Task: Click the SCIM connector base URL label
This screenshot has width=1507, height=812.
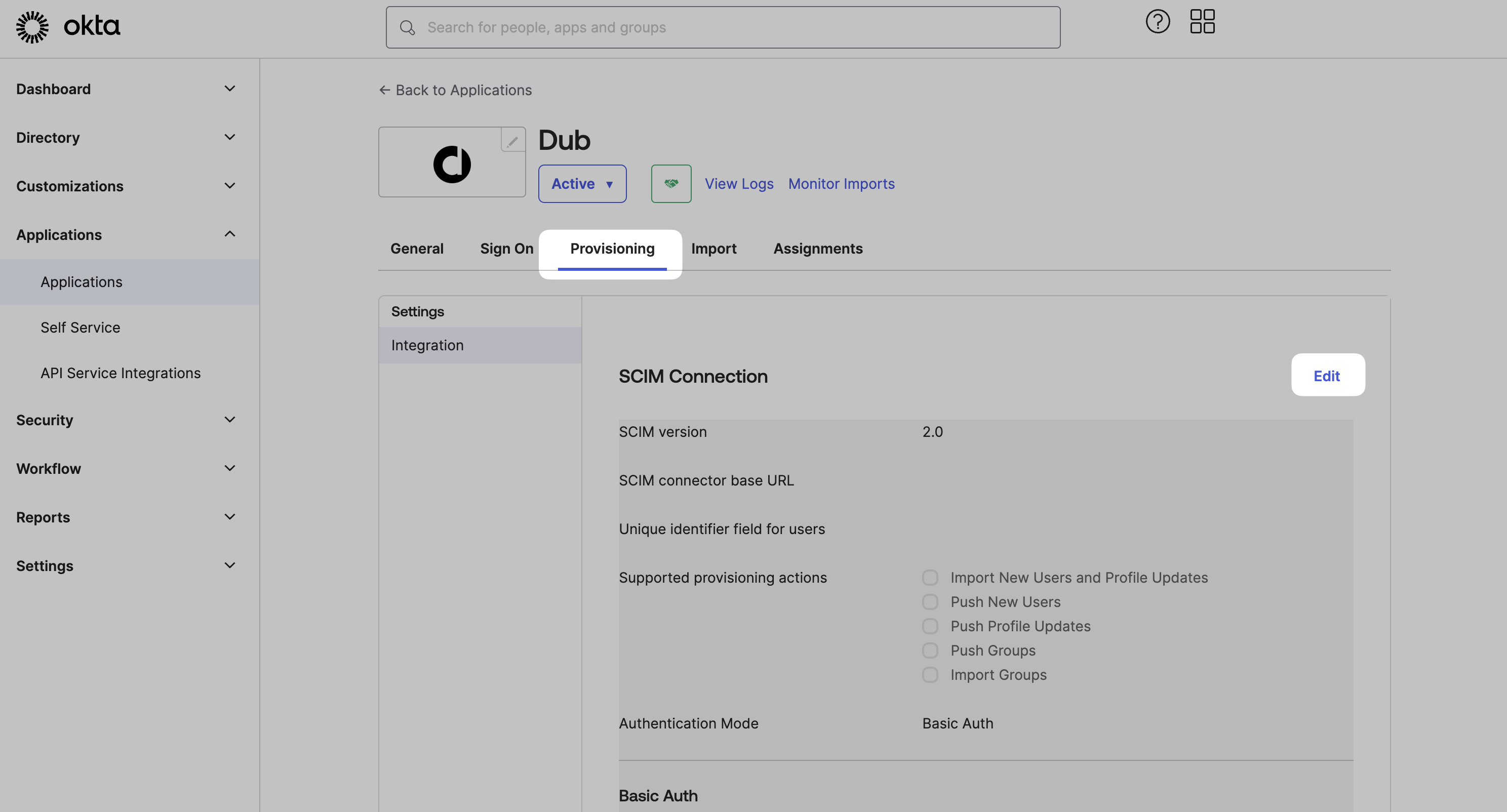Action: [706, 480]
